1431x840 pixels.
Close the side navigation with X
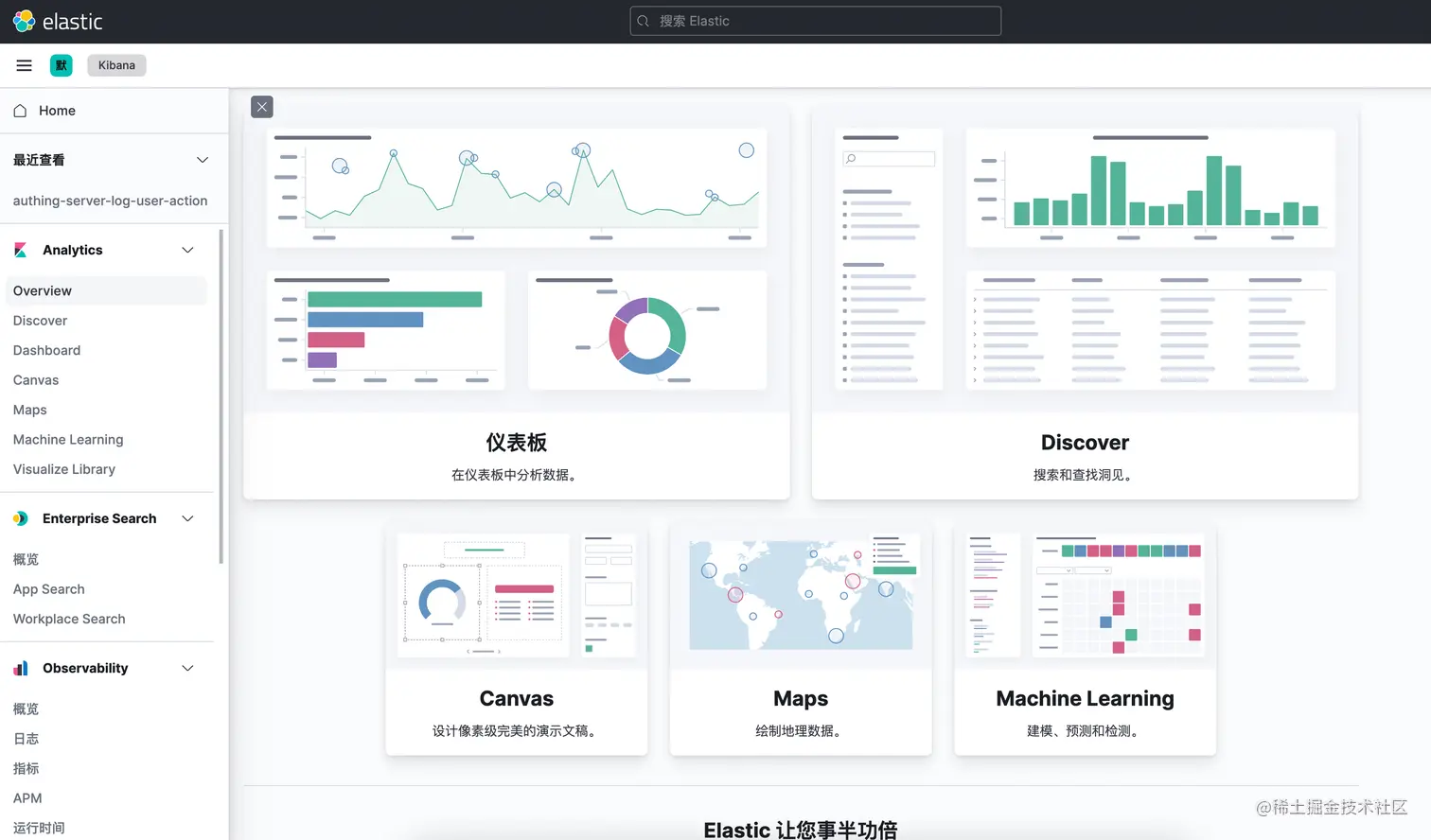click(262, 107)
